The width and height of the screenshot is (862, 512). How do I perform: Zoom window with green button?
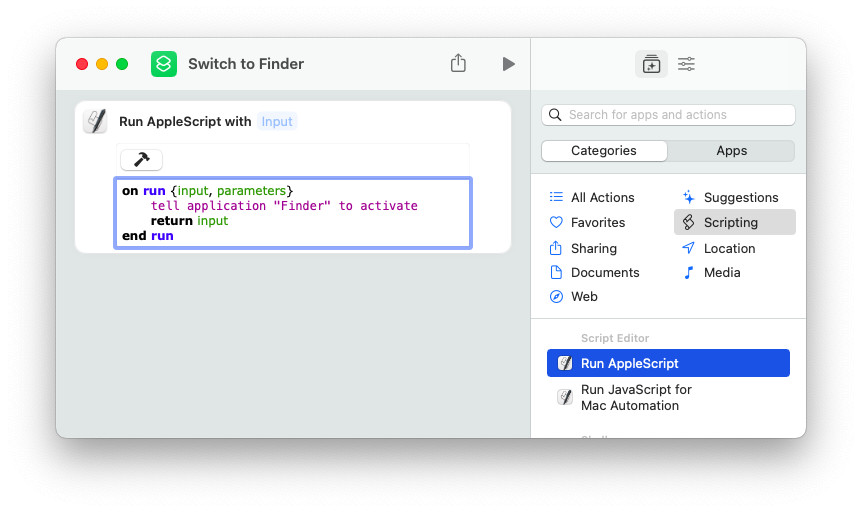122,64
